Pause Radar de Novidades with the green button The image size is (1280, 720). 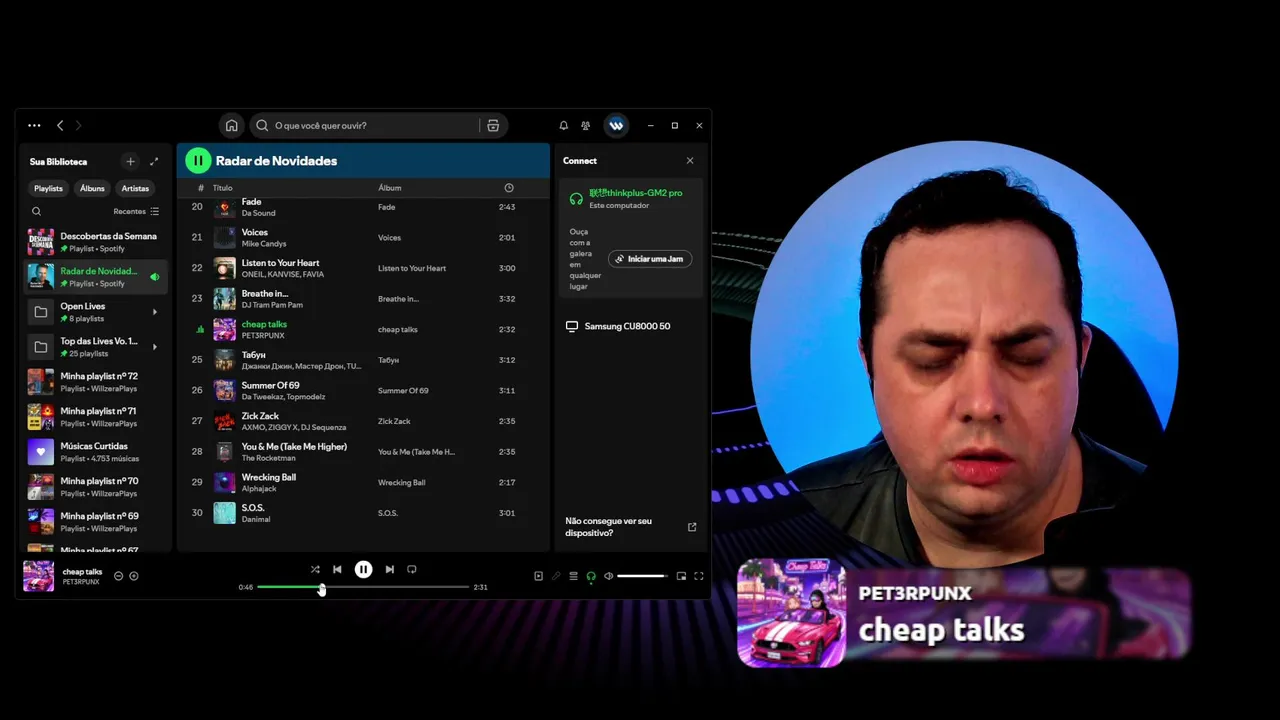point(198,160)
